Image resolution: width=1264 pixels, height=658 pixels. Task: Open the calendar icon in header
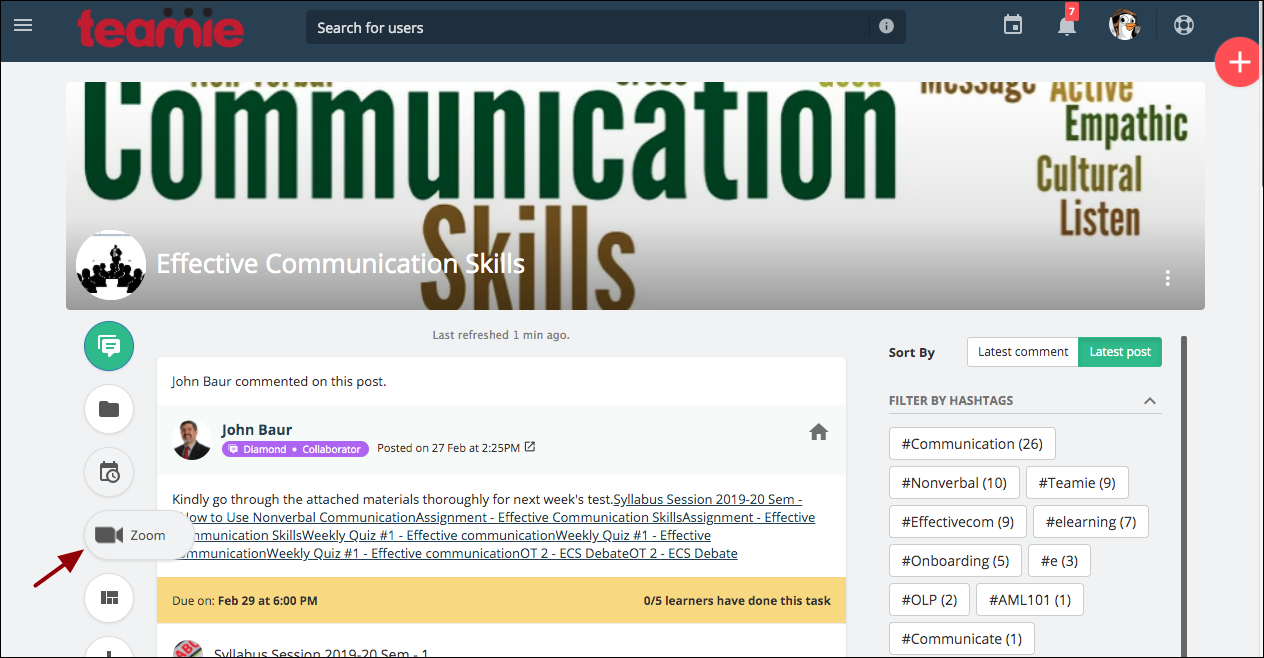(1013, 25)
